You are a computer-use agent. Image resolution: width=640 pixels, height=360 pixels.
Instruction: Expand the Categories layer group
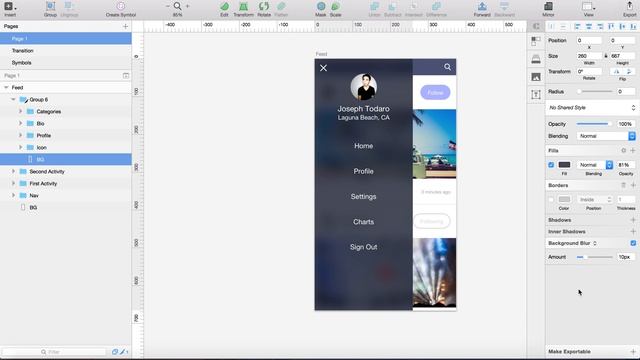point(20,111)
